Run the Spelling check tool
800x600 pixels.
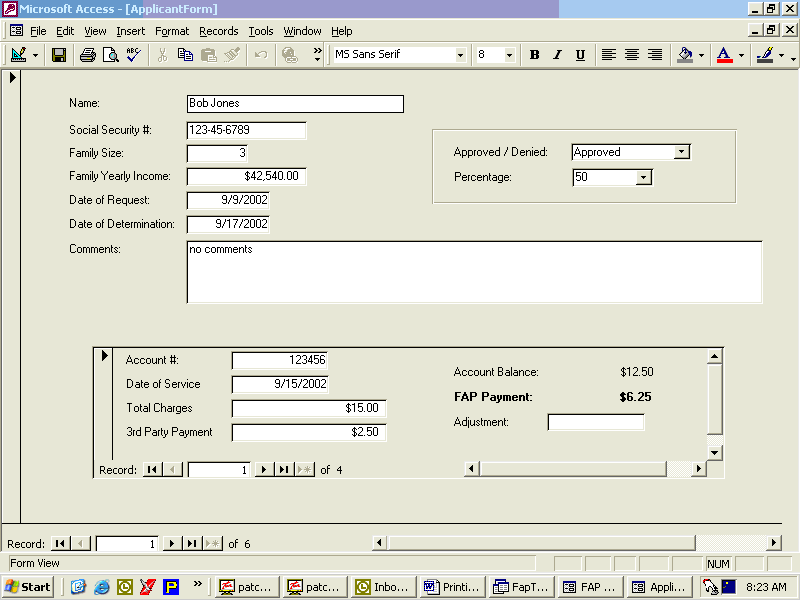pyautogui.click(x=132, y=55)
